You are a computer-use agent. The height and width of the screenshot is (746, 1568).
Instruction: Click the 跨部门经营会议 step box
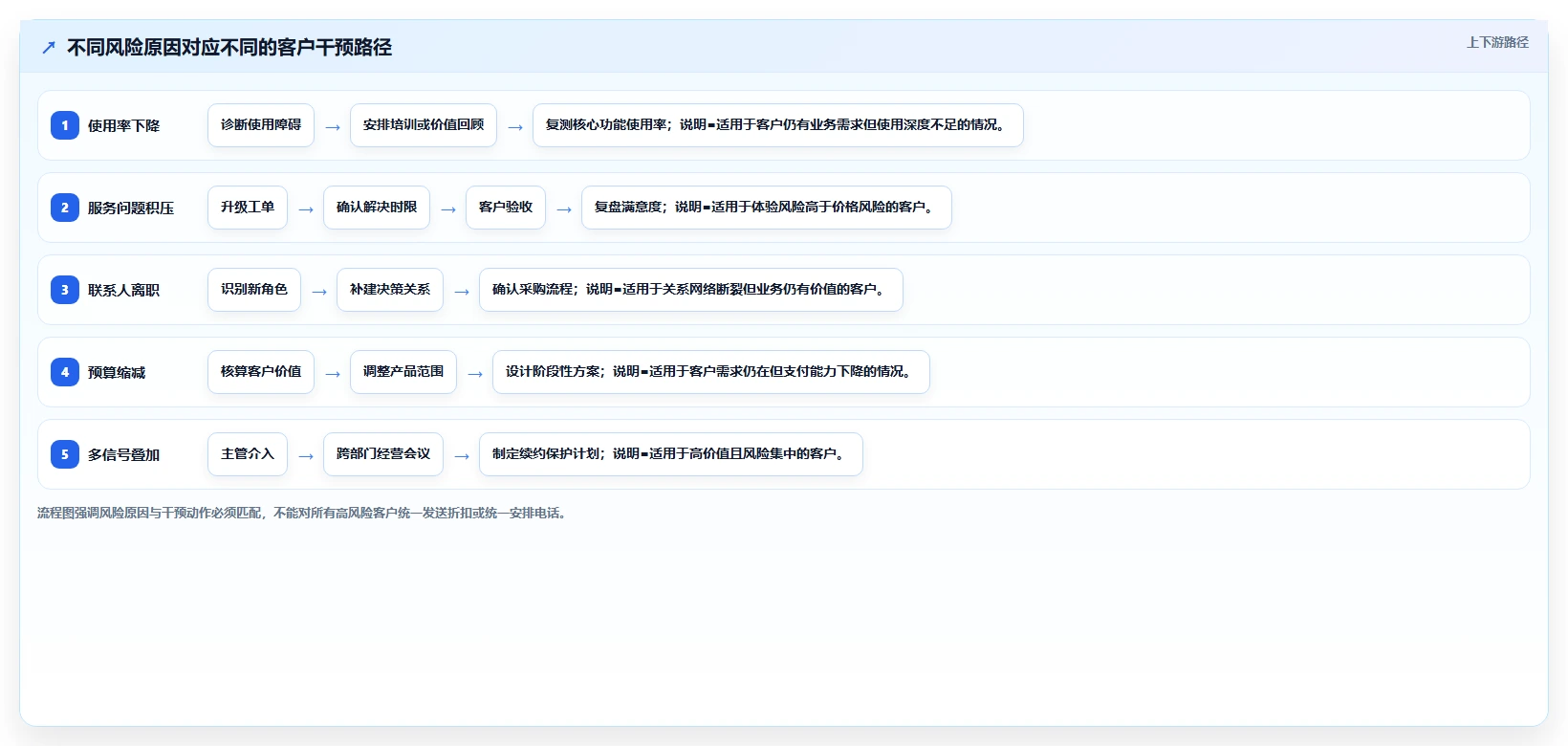point(383,454)
